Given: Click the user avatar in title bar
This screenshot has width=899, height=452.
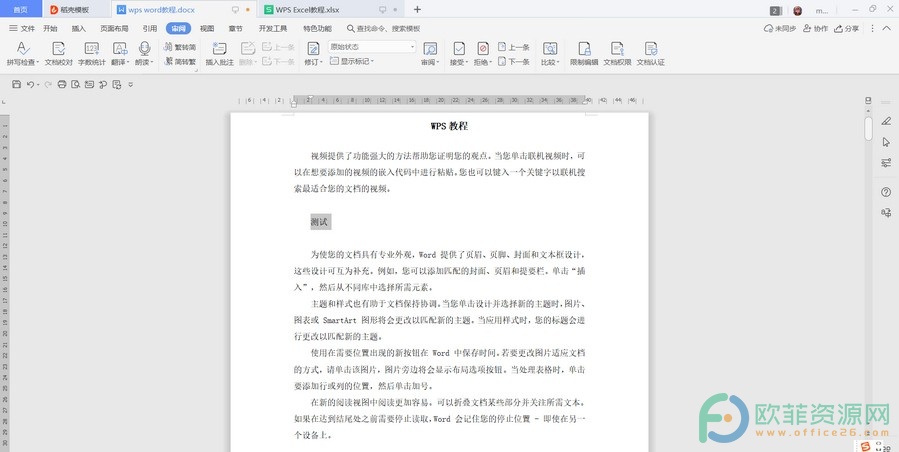Looking at the screenshot, I should pyautogui.click(x=798, y=10).
